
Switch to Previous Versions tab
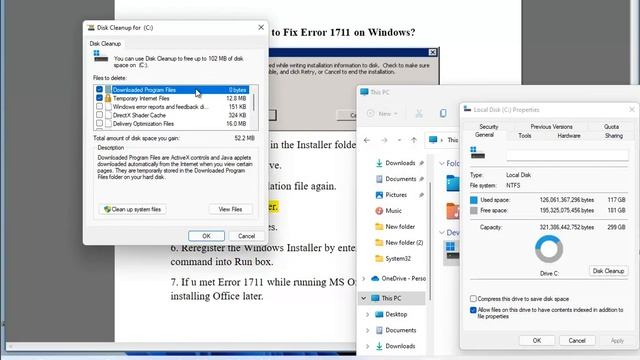point(551,127)
